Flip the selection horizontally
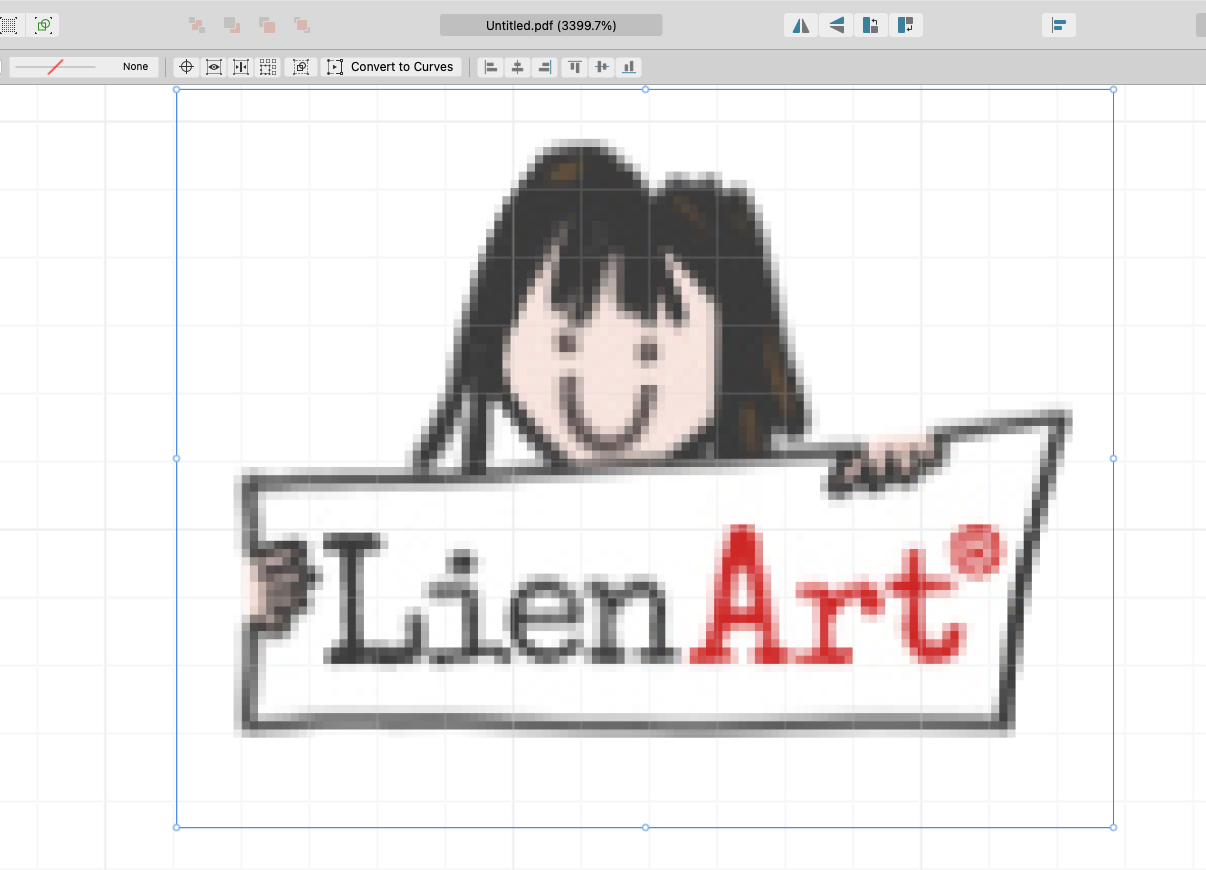1206x870 pixels. [x=801, y=25]
